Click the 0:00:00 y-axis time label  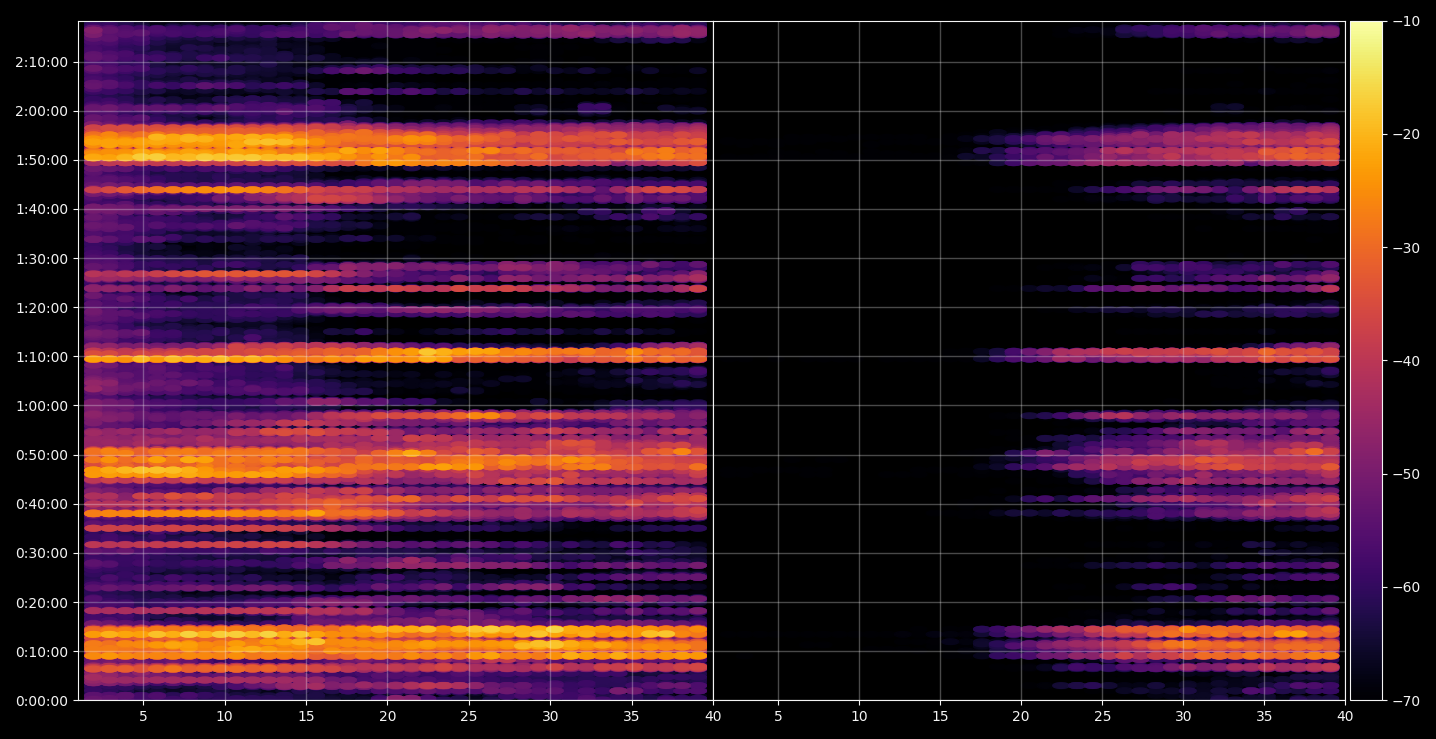pos(41,701)
